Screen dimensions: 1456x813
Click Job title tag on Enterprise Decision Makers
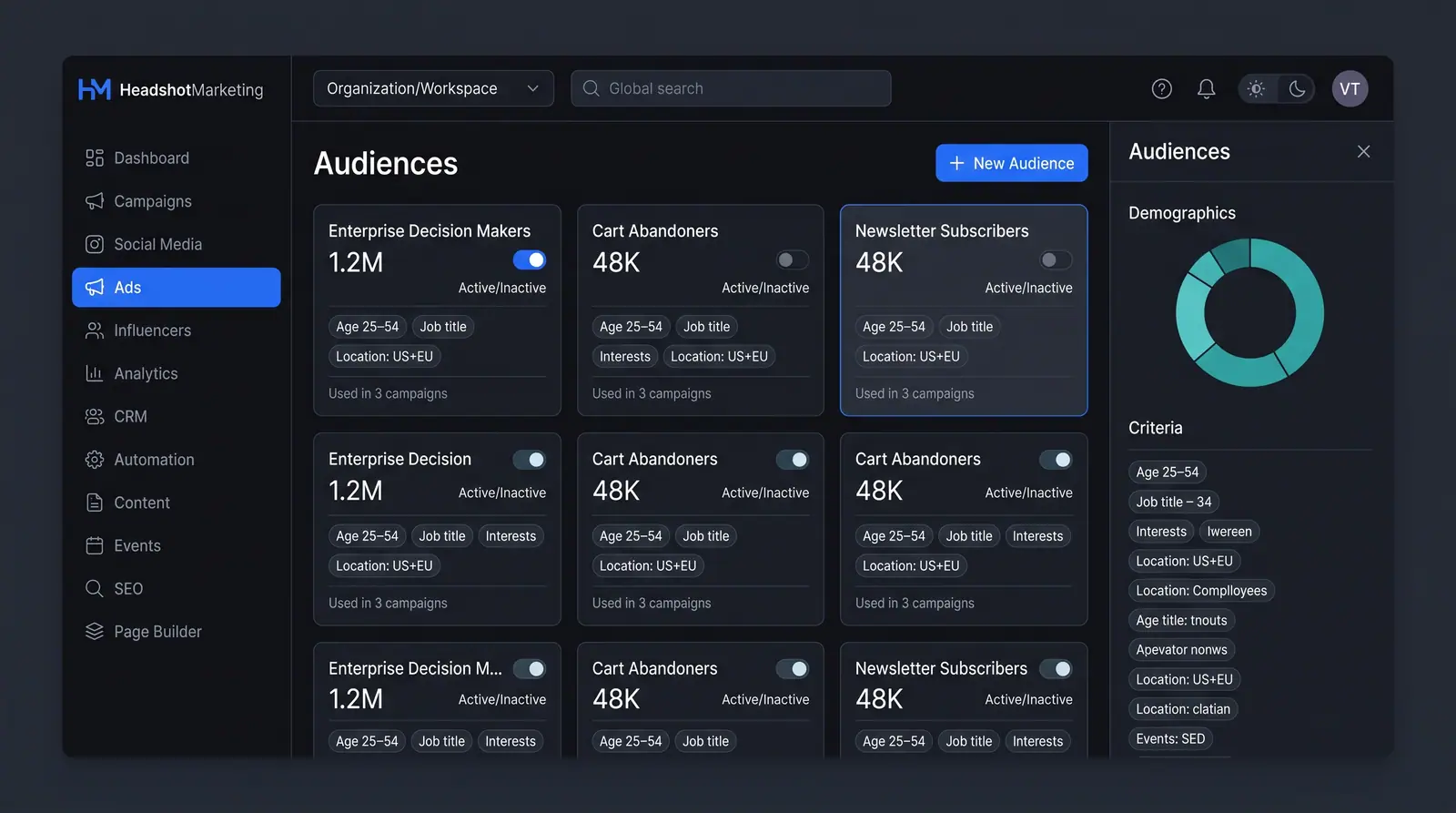pyautogui.click(x=443, y=327)
